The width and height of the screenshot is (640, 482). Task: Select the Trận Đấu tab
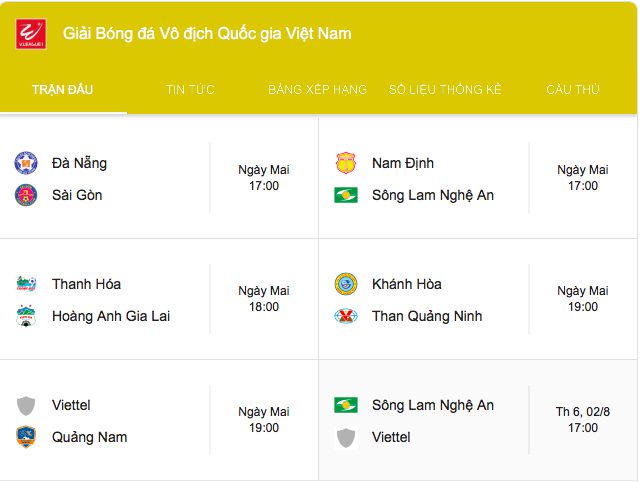click(x=62, y=90)
